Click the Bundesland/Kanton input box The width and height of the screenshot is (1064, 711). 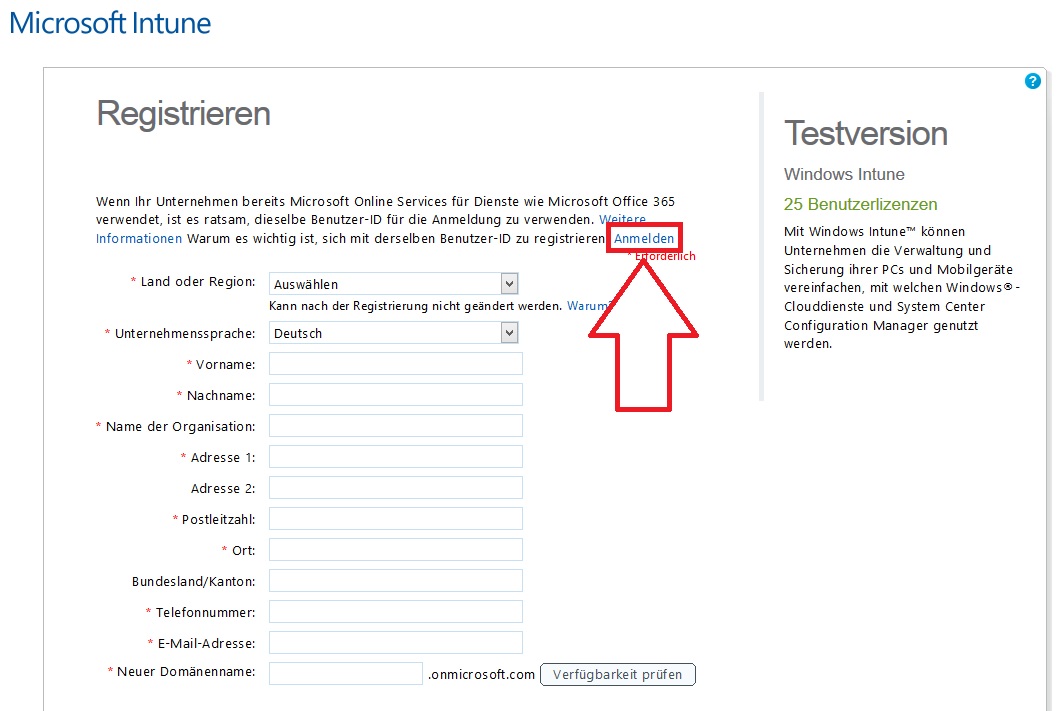point(396,581)
